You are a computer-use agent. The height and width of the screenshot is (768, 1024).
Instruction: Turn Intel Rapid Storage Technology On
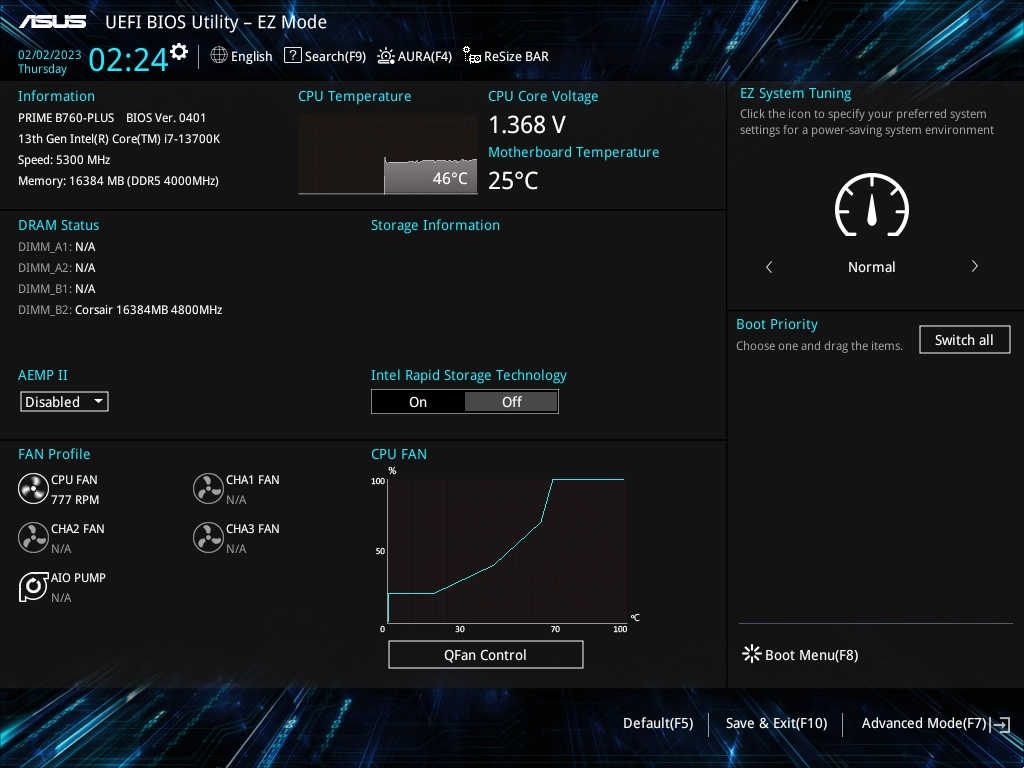point(418,402)
